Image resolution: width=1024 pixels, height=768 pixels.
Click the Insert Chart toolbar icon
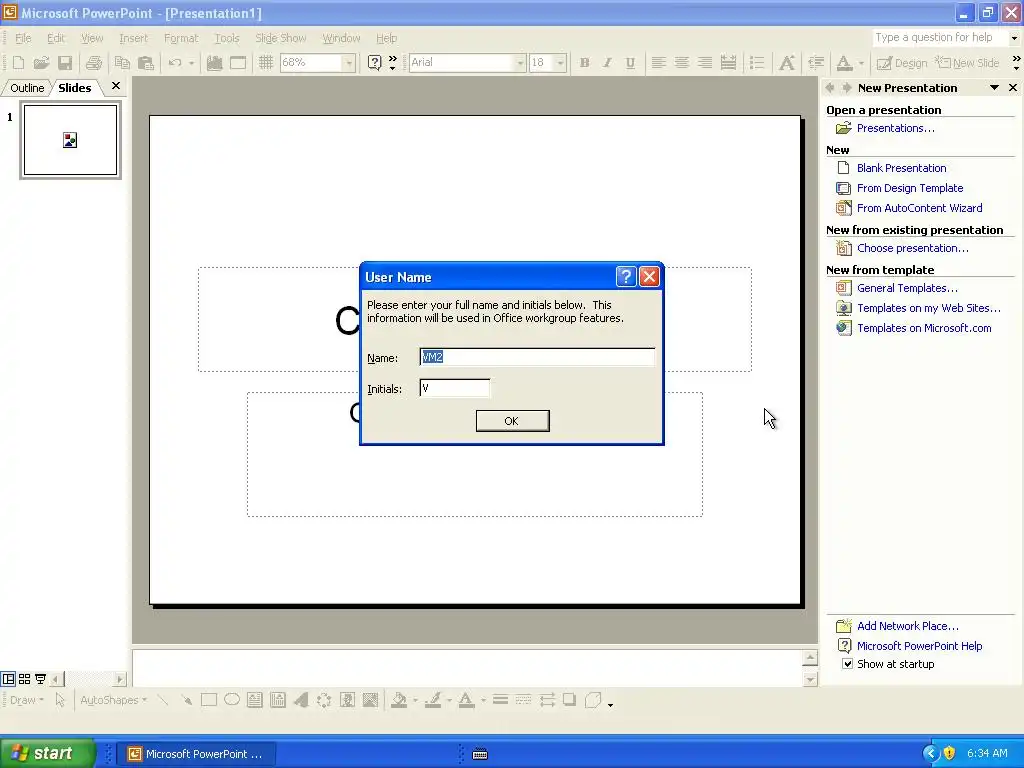pyautogui.click(x=214, y=63)
